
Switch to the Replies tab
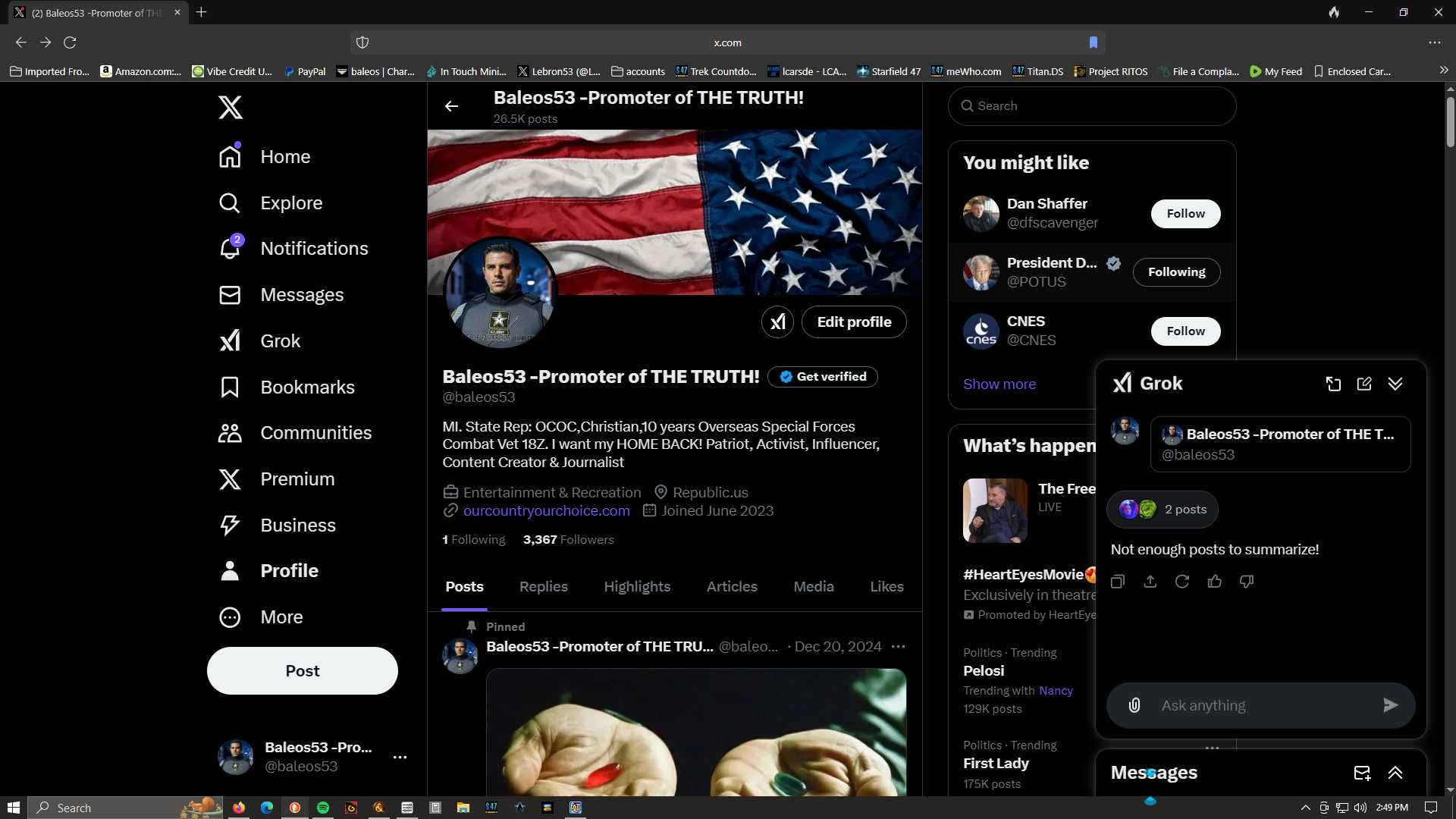(x=543, y=587)
